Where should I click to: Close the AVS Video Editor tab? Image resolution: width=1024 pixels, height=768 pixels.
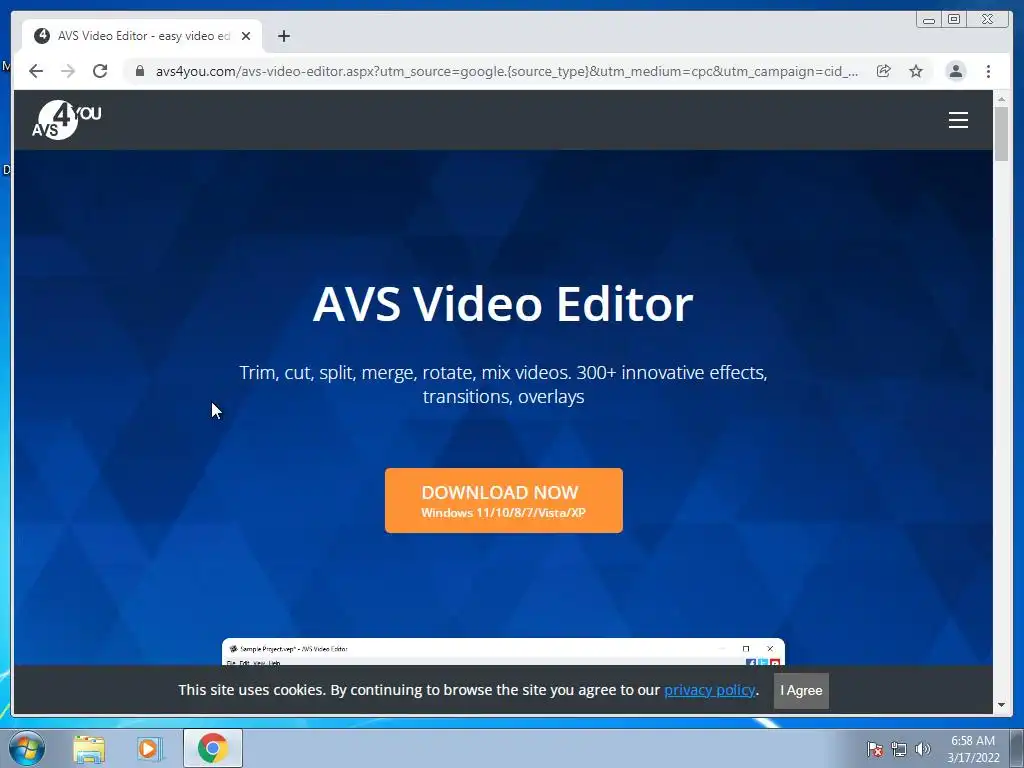(x=246, y=36)
